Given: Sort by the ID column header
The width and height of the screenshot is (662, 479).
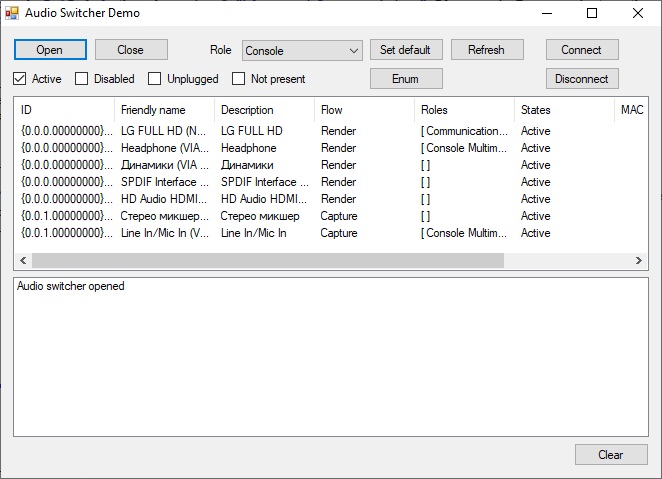Looking at the screenshot, I should coord(64,110).
